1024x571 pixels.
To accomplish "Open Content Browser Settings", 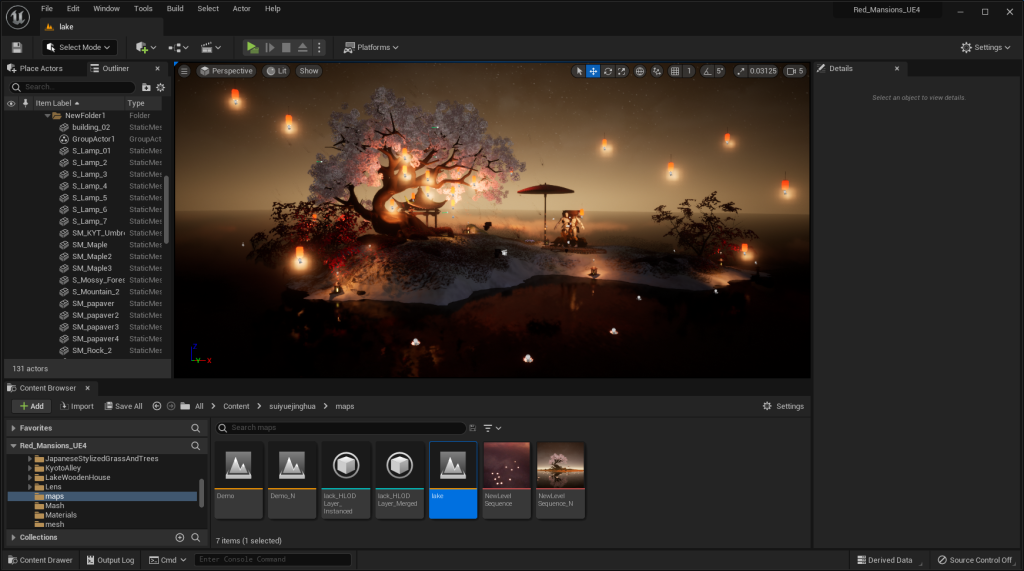I will (x=783, y=406).
